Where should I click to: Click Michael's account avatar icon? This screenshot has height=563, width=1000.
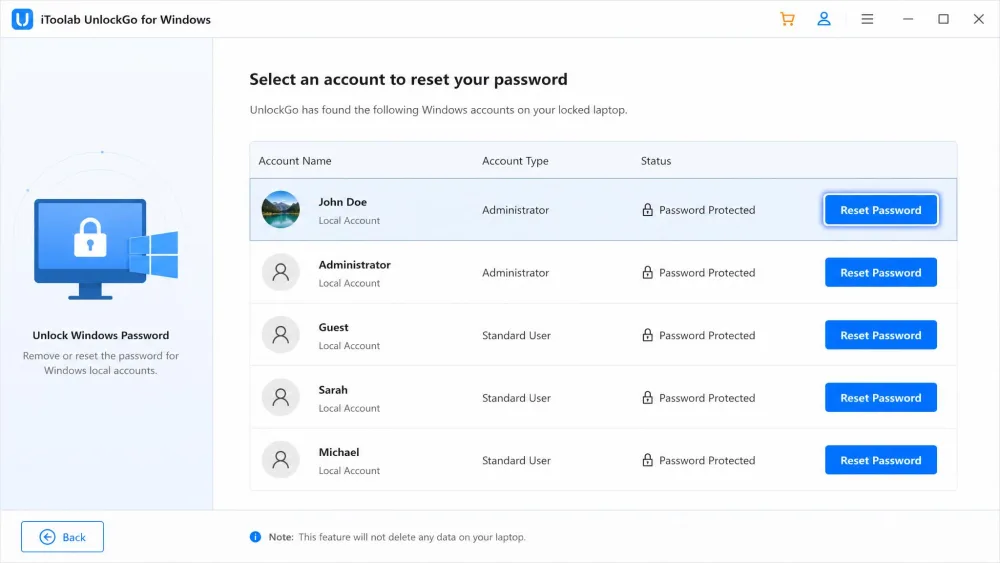(x=281, y=460)
